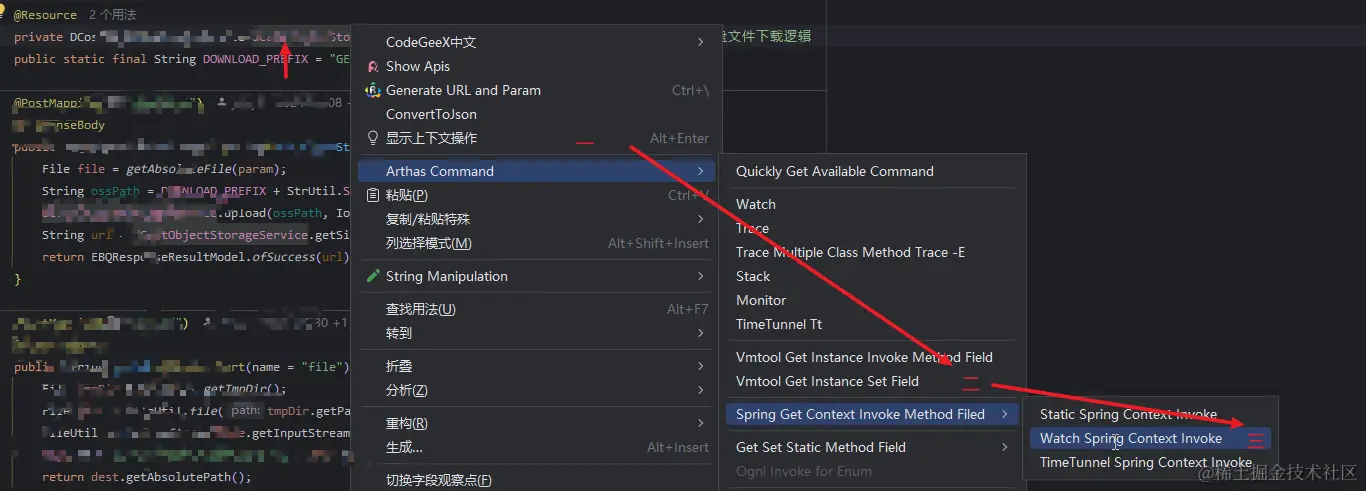Choose the Trace command

tap(752, 228)
